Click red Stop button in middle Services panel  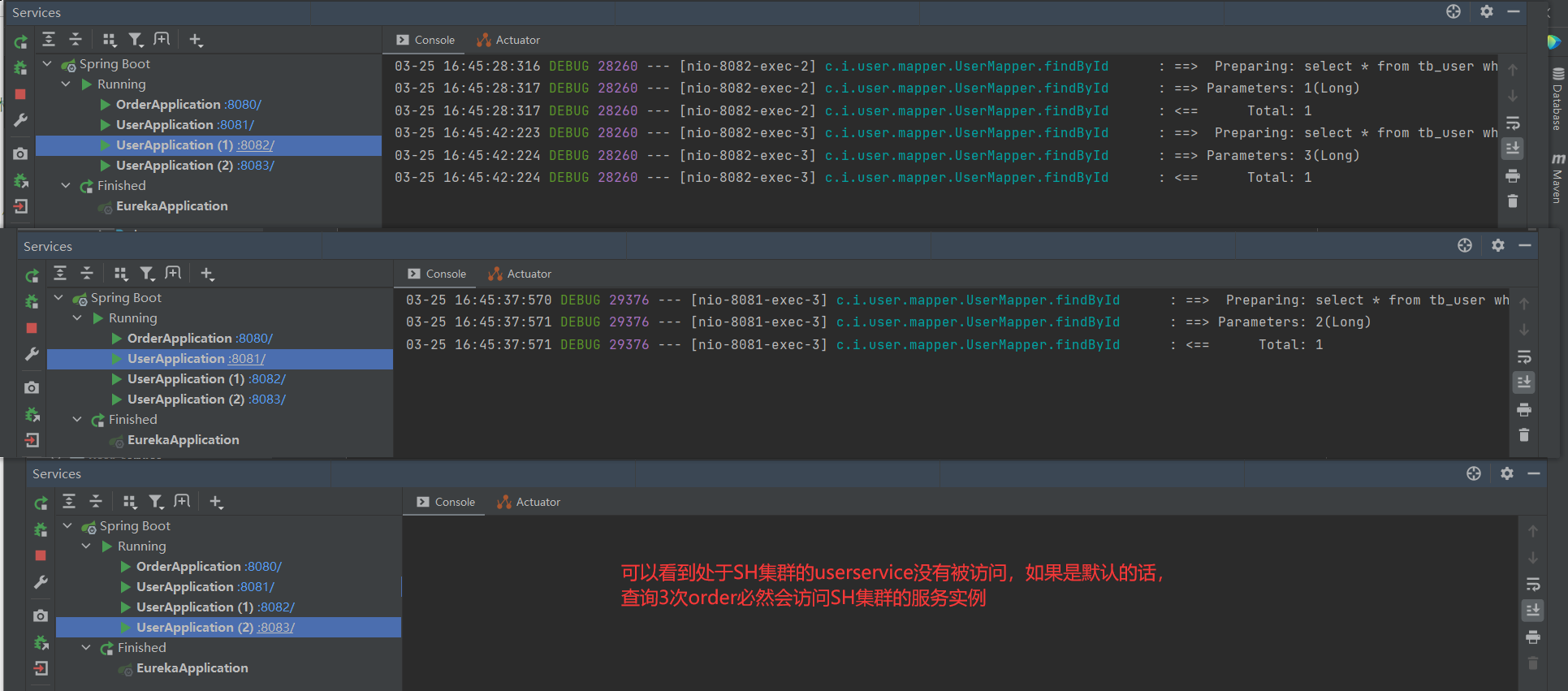pos(32,328)
